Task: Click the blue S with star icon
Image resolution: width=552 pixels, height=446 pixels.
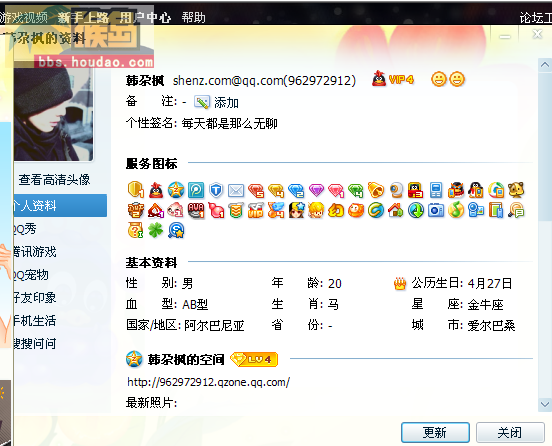Action: pos(176,231)
